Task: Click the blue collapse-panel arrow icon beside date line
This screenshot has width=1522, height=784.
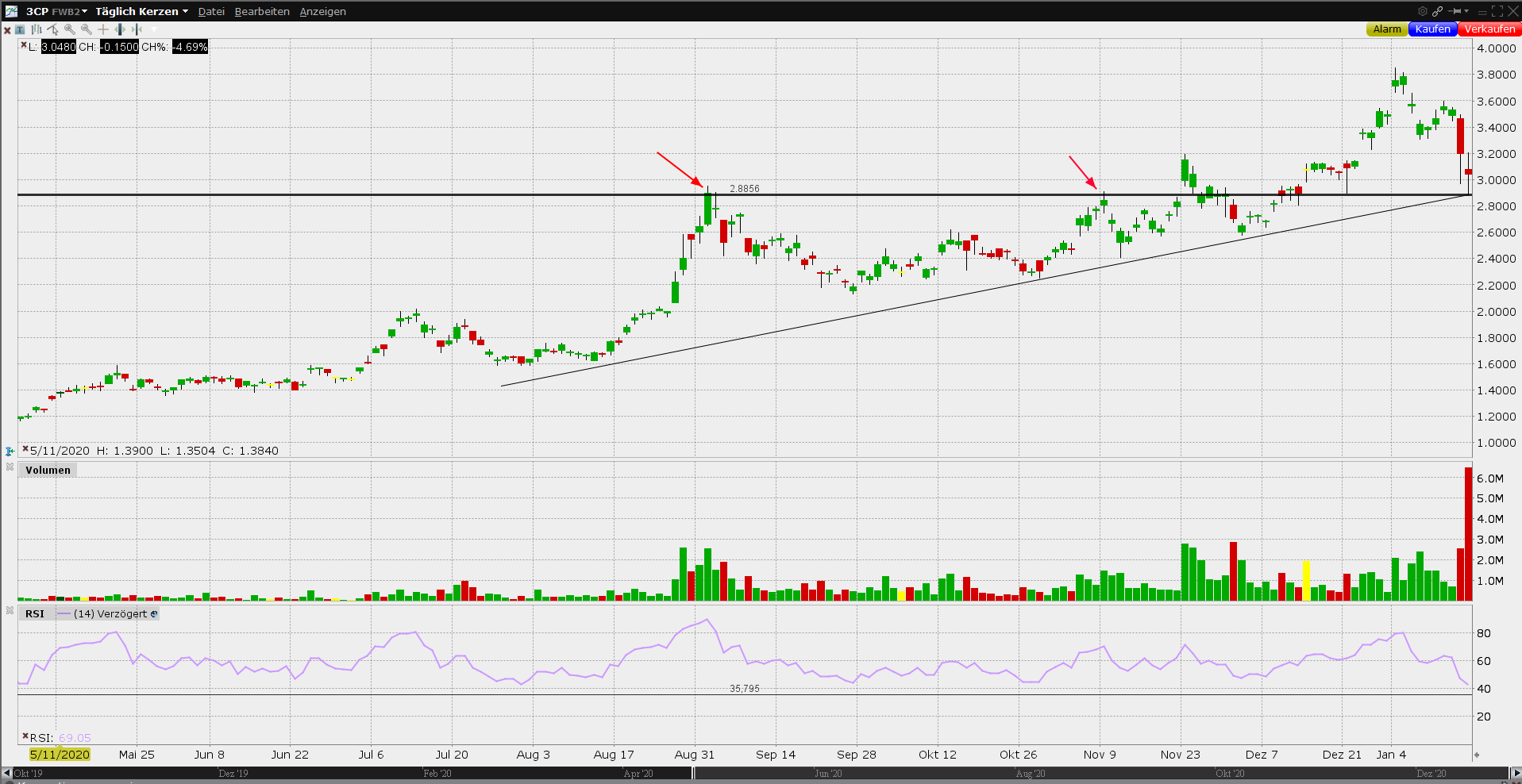Action: coord(10,451)
